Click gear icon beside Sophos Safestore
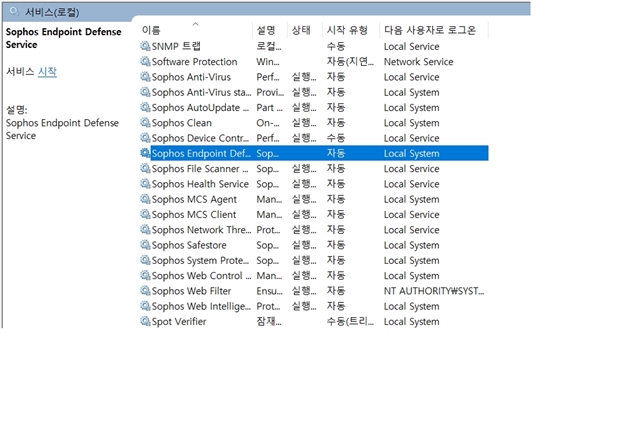Viewport: 640px width, 440px height. (x=145, y=245)
